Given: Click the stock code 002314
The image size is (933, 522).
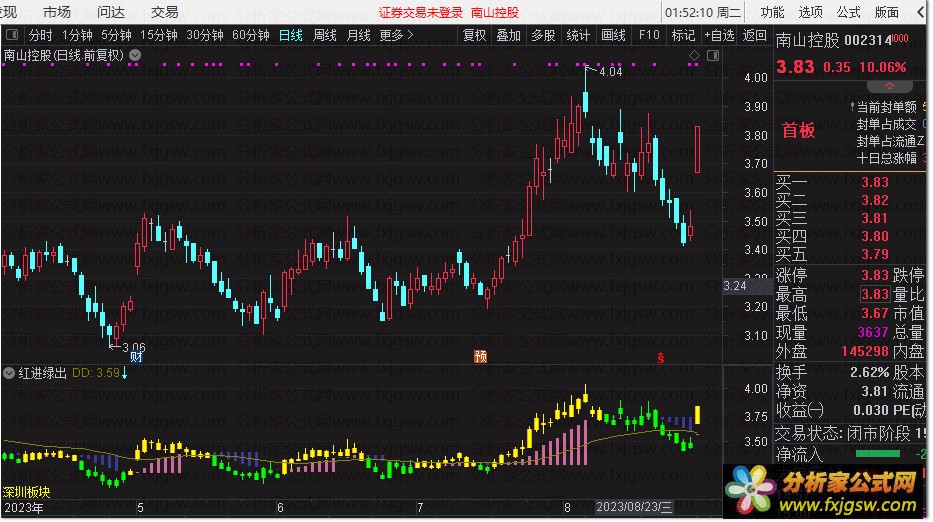Looking at the screenshot, I should 868,40.
